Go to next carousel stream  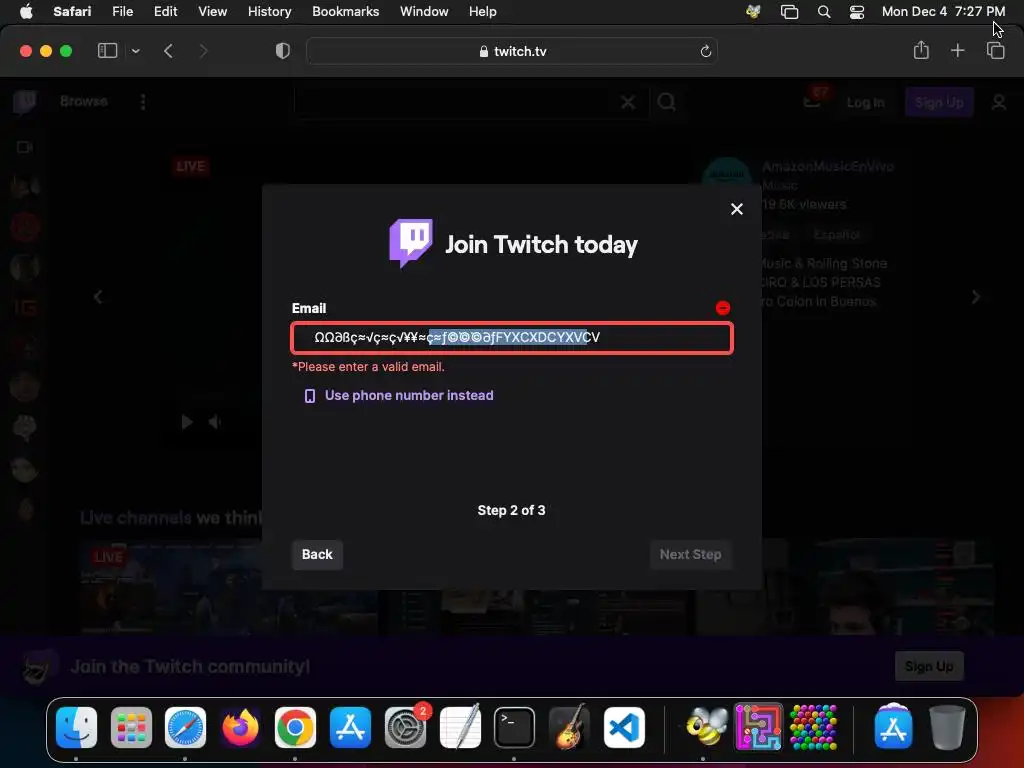[x=976, y=297]
